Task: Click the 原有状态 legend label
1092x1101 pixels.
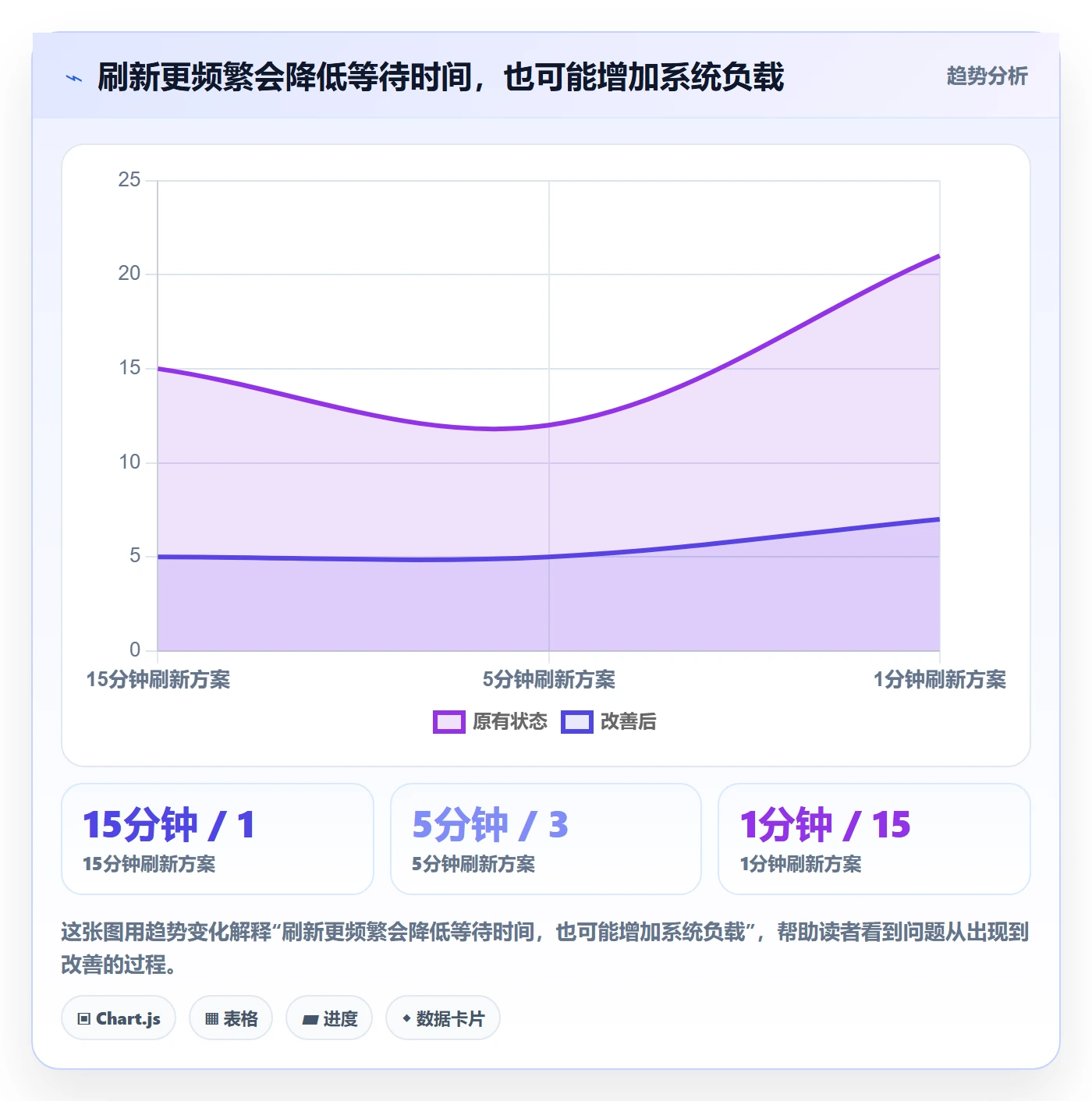Action: pos(510,722)
